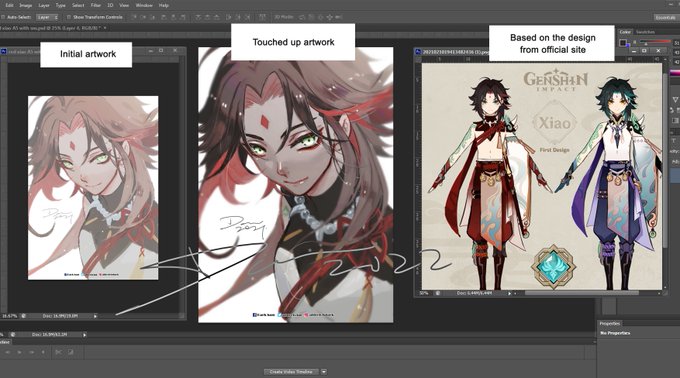Image resolution: width=680 pixels, height=378 pixels.
Task: Click the timeline transition icon beside scissors
Action: click(70, 352)
